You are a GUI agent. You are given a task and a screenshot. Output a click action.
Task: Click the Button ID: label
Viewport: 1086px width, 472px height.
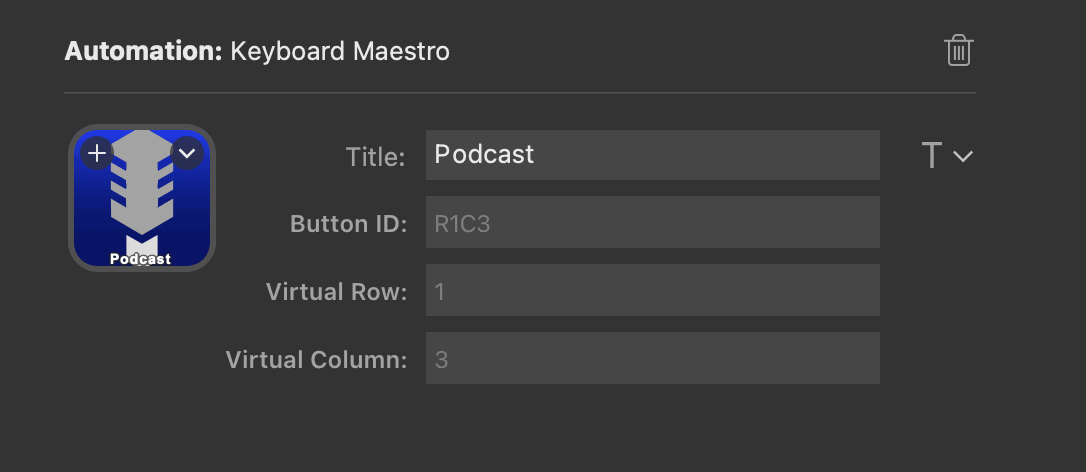[x=348, y=224]
